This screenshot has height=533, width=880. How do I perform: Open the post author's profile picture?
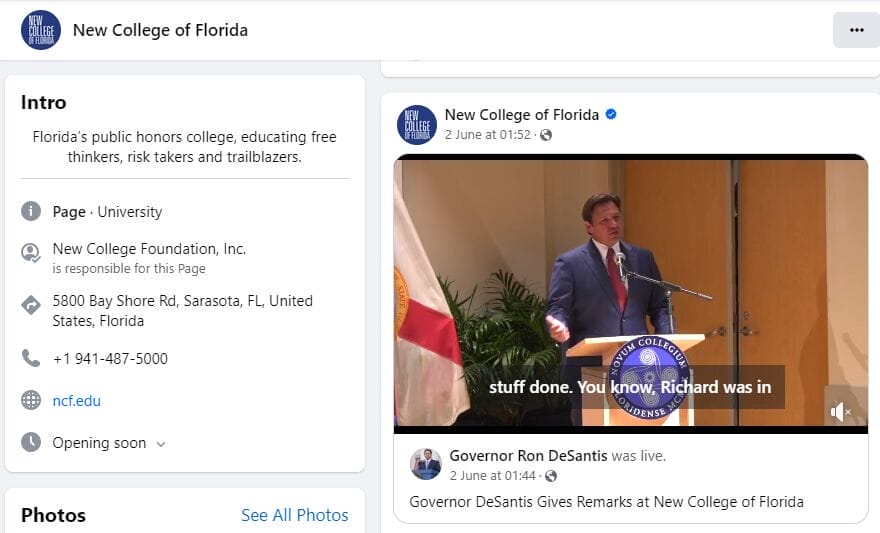tap(417, 125)
